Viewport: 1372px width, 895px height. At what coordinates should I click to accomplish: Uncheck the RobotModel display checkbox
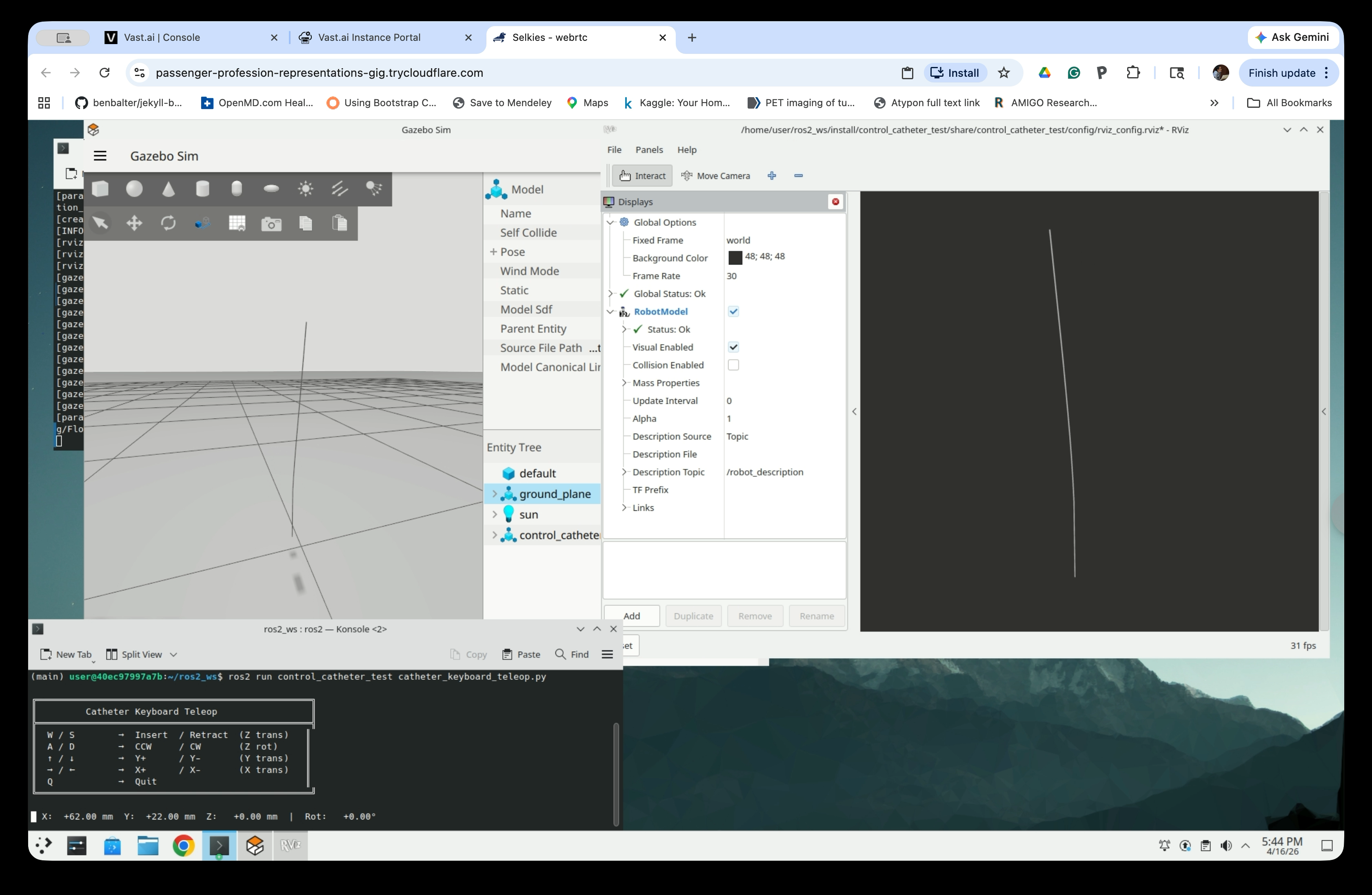(733, 312)
